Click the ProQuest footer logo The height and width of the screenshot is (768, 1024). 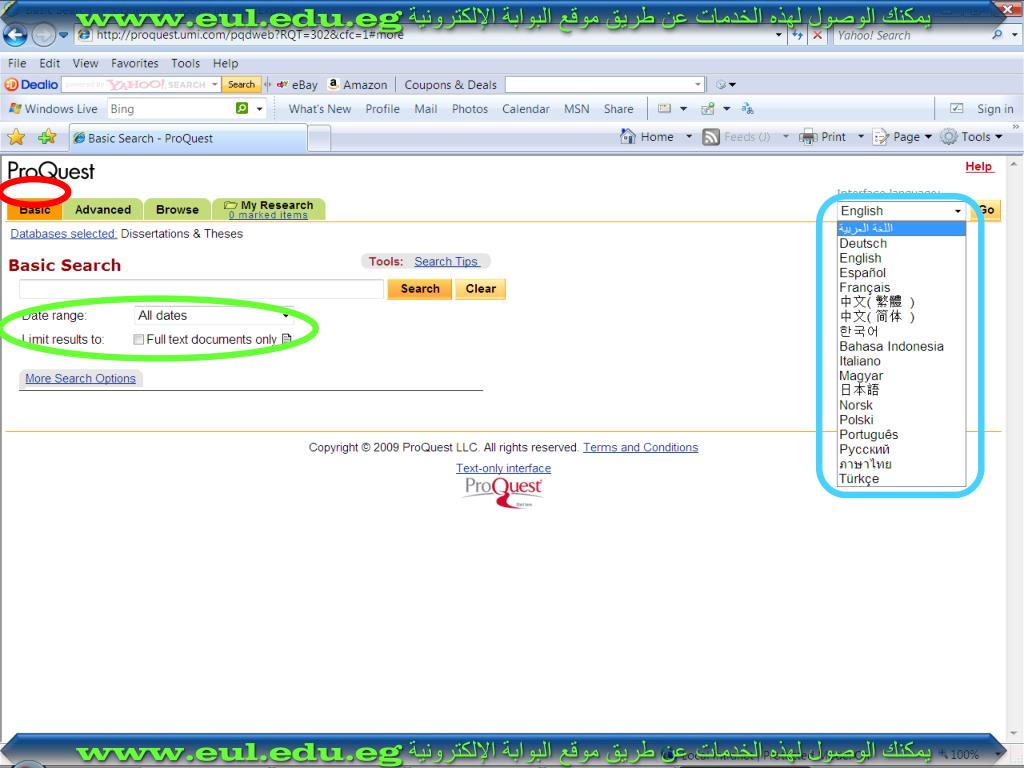504,492
